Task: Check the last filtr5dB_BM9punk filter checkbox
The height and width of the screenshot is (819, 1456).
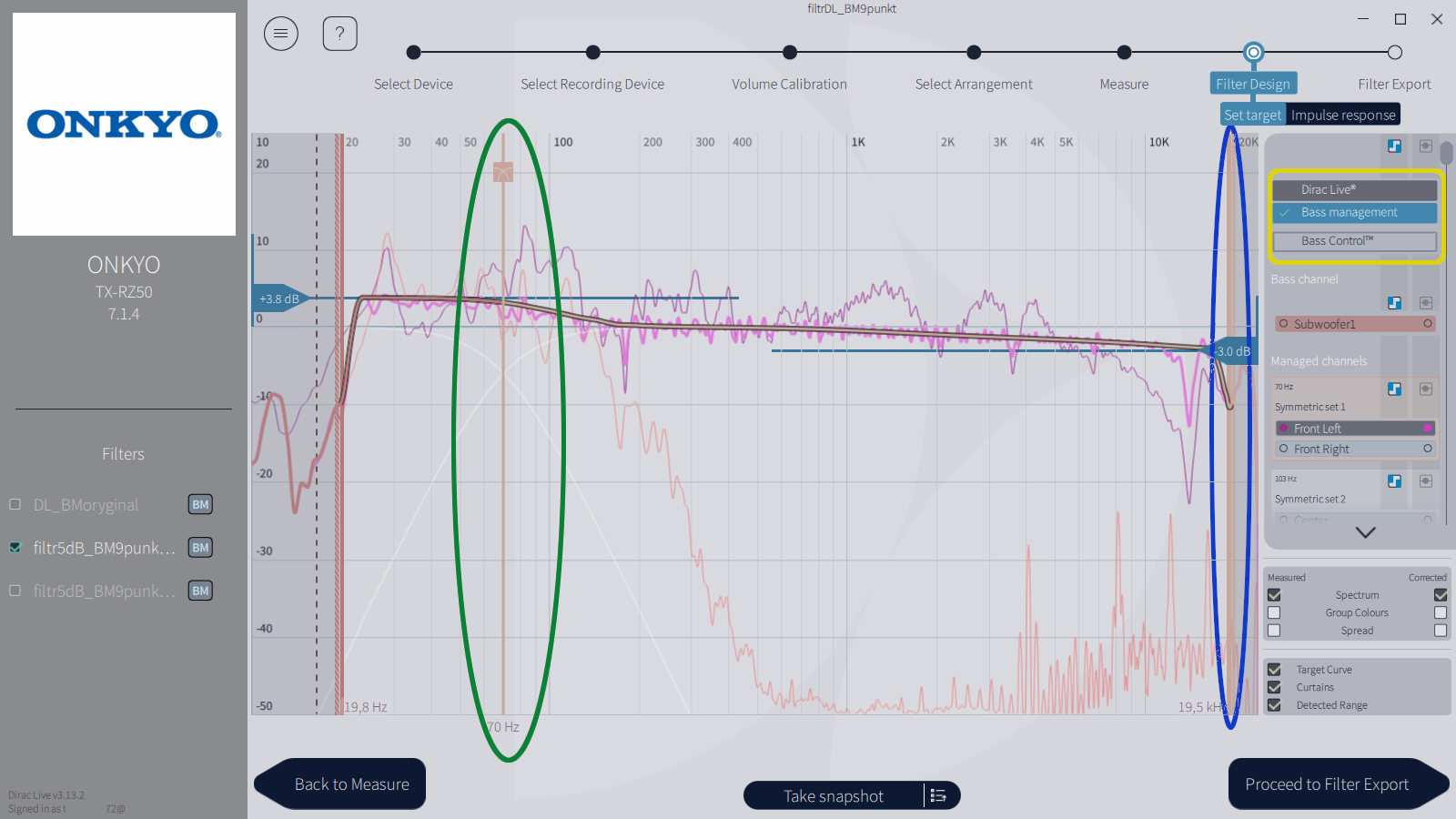Action: [x=15, y=591]
